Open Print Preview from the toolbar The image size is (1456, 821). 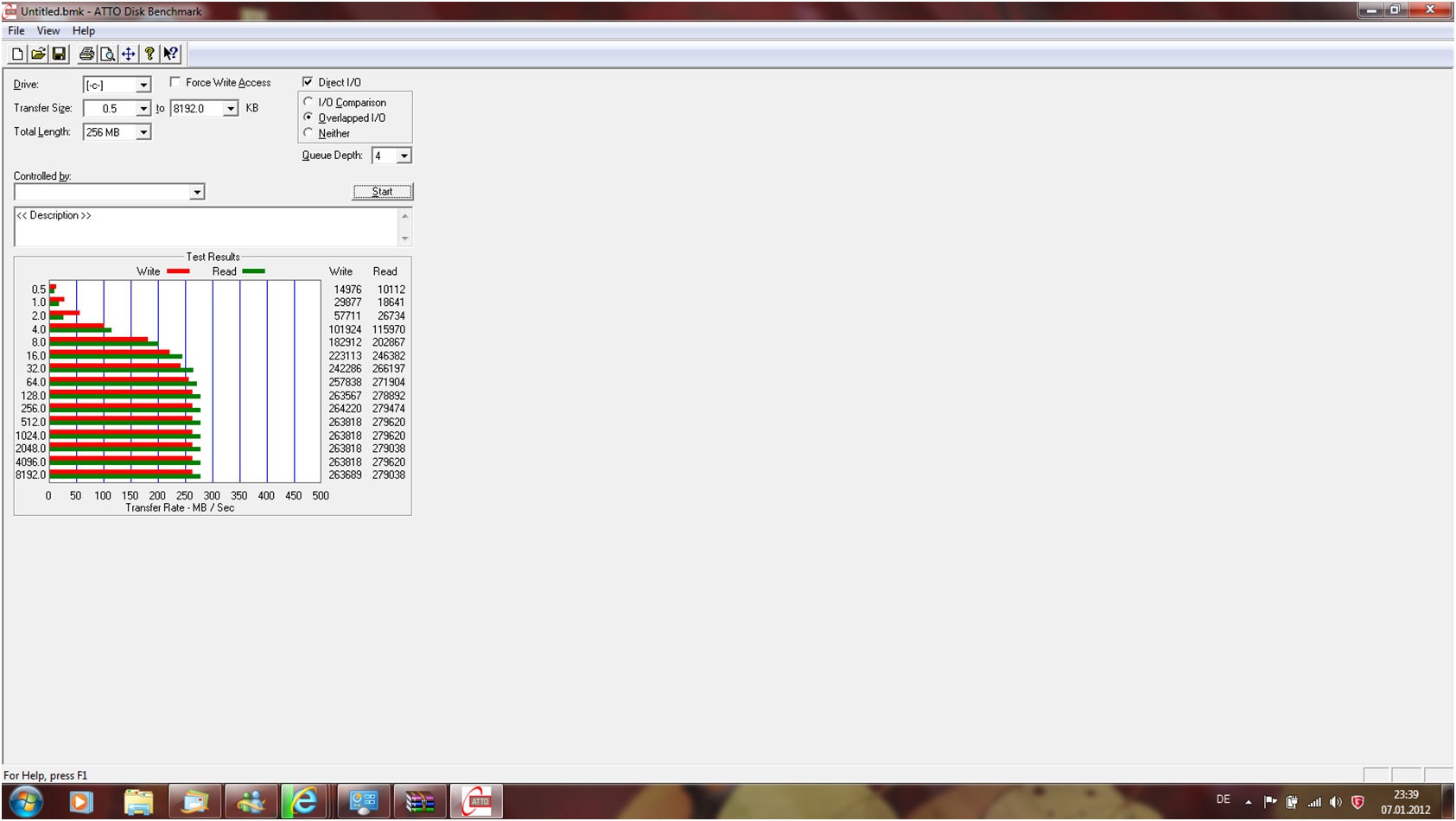click(x=107, y=54)
